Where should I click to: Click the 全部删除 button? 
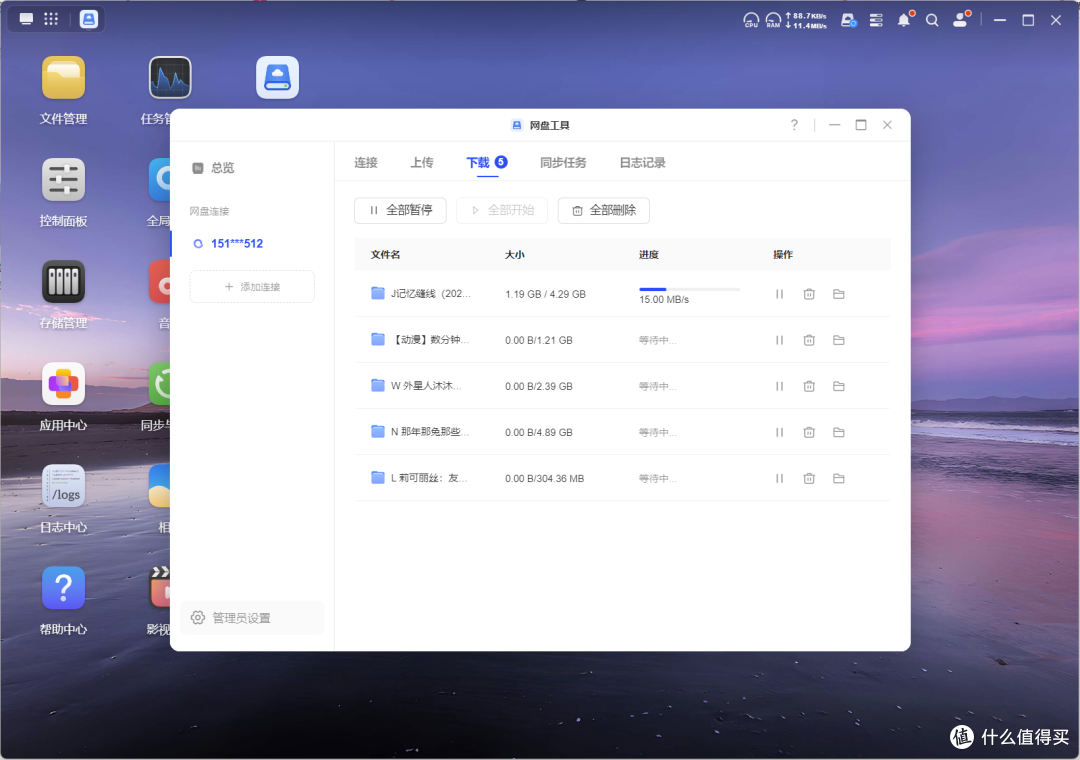[603, 210]
